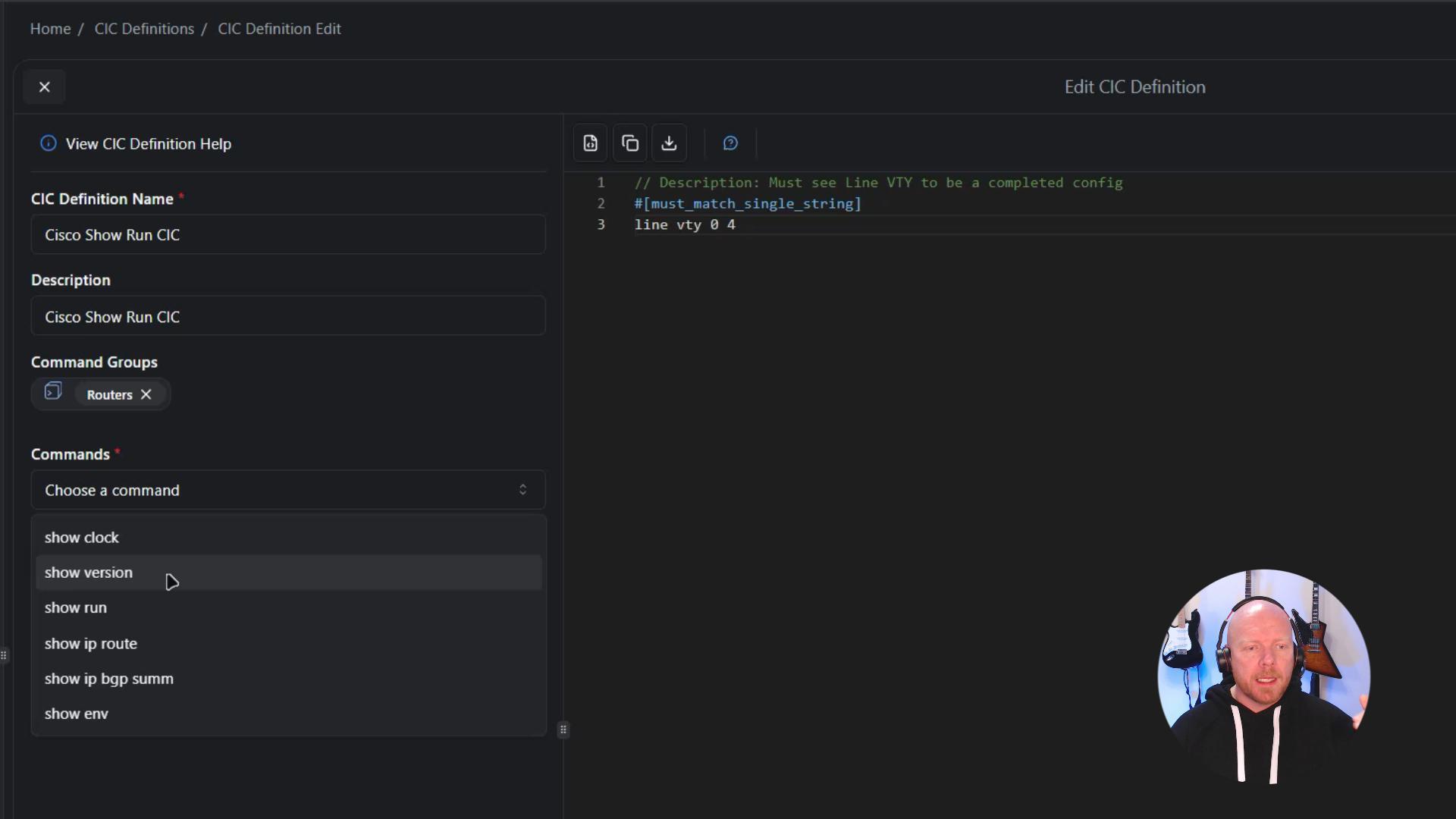Click the info icon beside CIC Definition Help
1456x819 pixels.
coord(49,143)
